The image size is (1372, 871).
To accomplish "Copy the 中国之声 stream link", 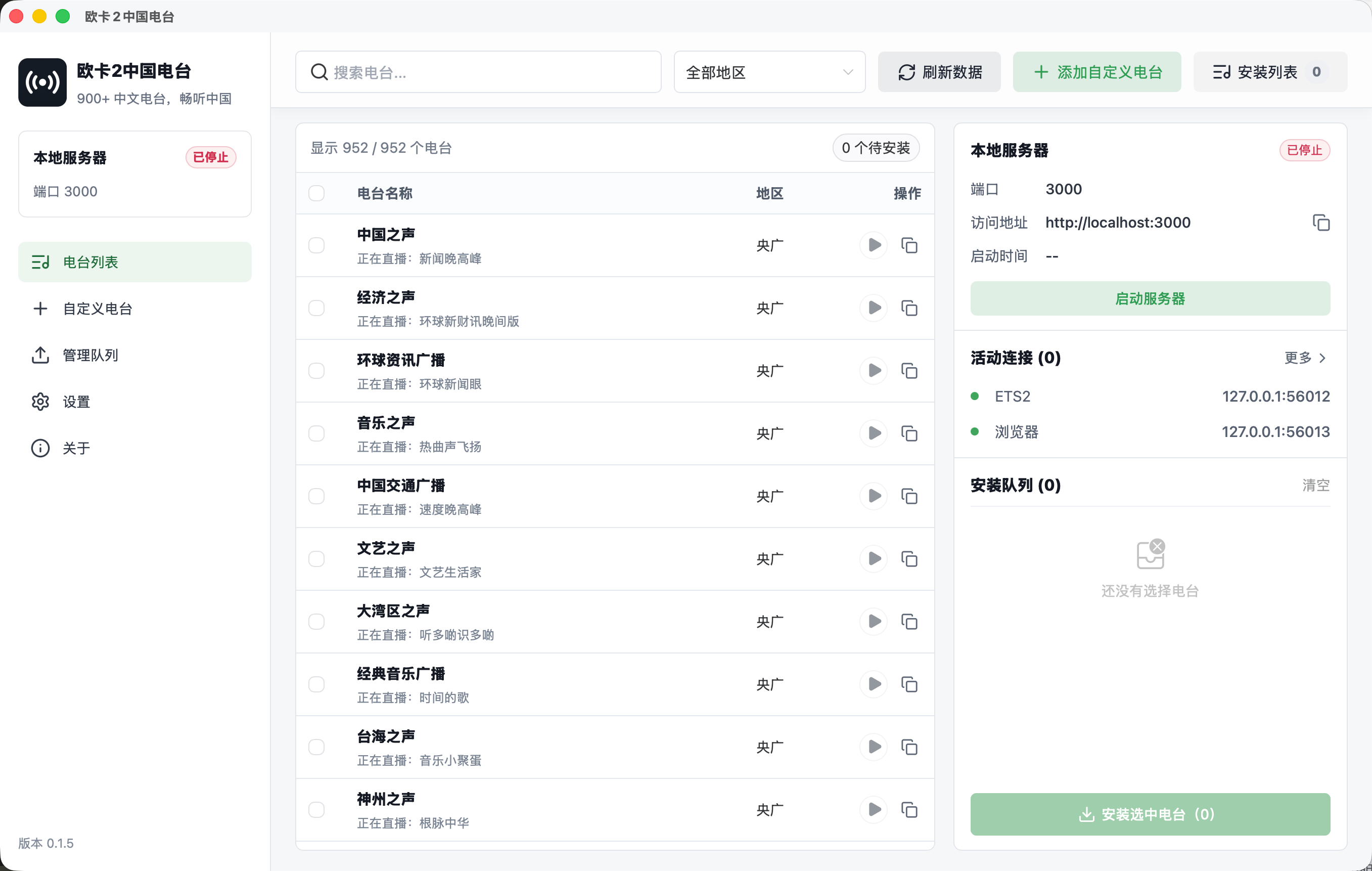I will pos(909,245).
